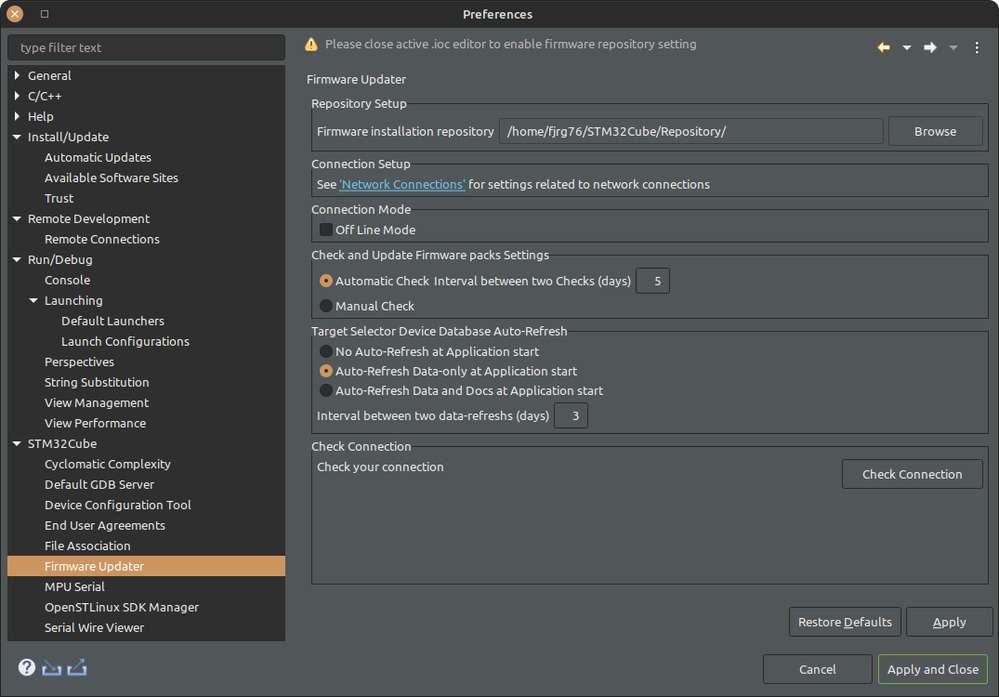The image size is (999, 697).
Task: Click the Cancel button
Action: pyautogui.click(x=817, y=669)
